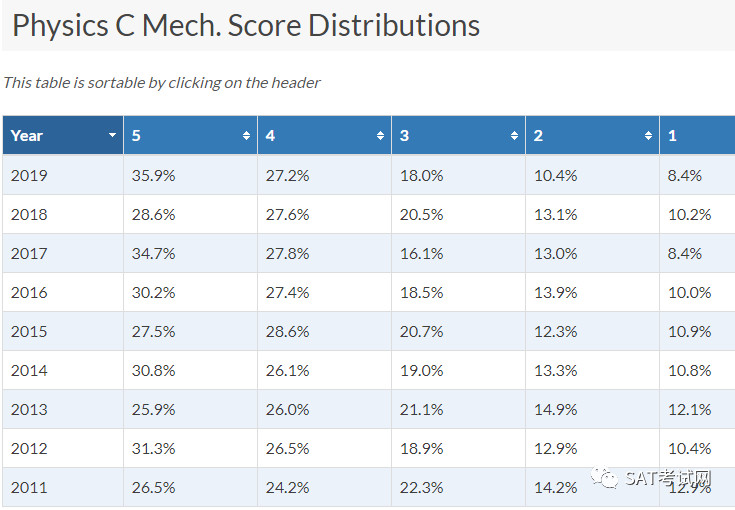The image size is (735, 510).
Task: Click the 35.9% cell for 2019
Action: 190,175
